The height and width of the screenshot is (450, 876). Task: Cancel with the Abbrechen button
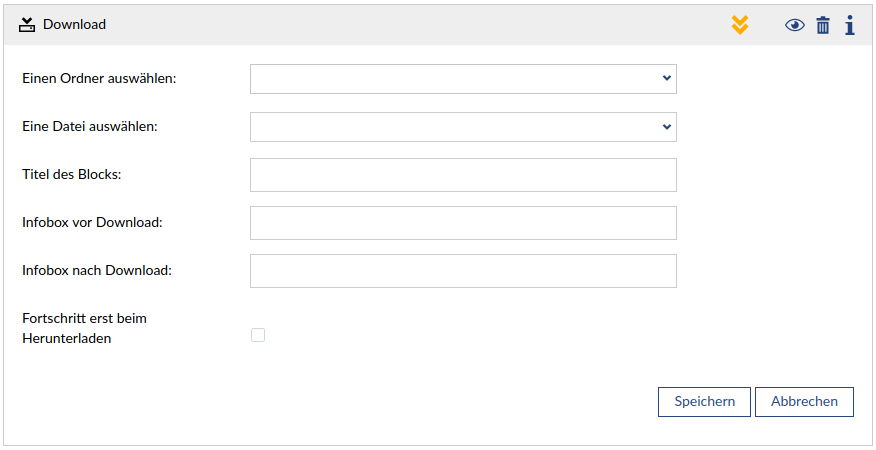coord(804,401)
